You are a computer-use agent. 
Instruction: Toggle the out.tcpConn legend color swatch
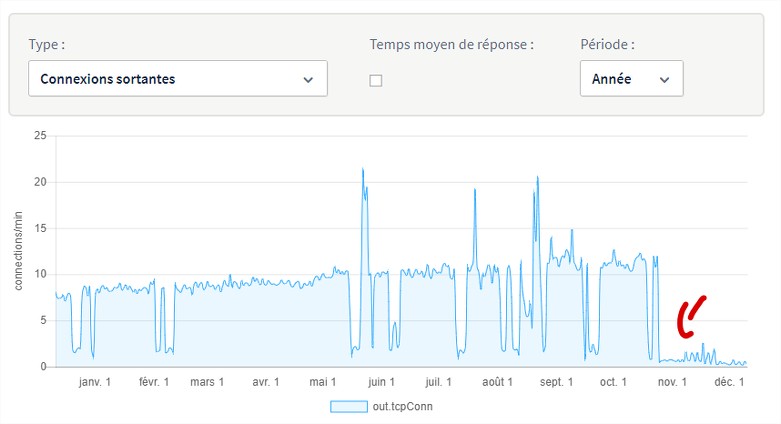coord(349,407)
